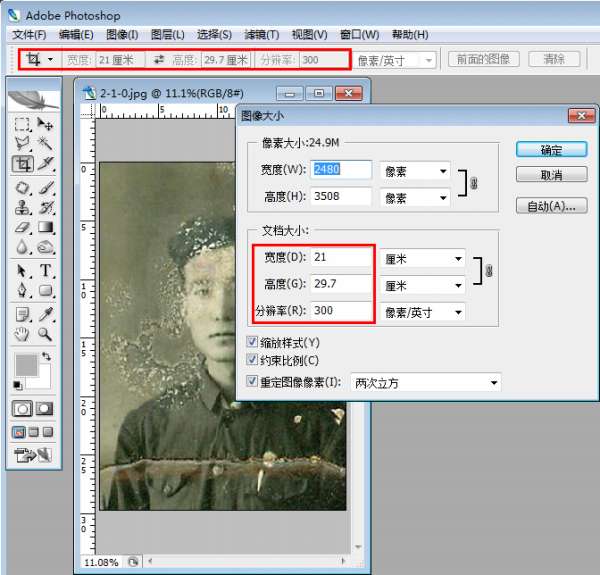Click the 确定 OK button
This screenshot has width=600, height=575.
pos(551,150)
